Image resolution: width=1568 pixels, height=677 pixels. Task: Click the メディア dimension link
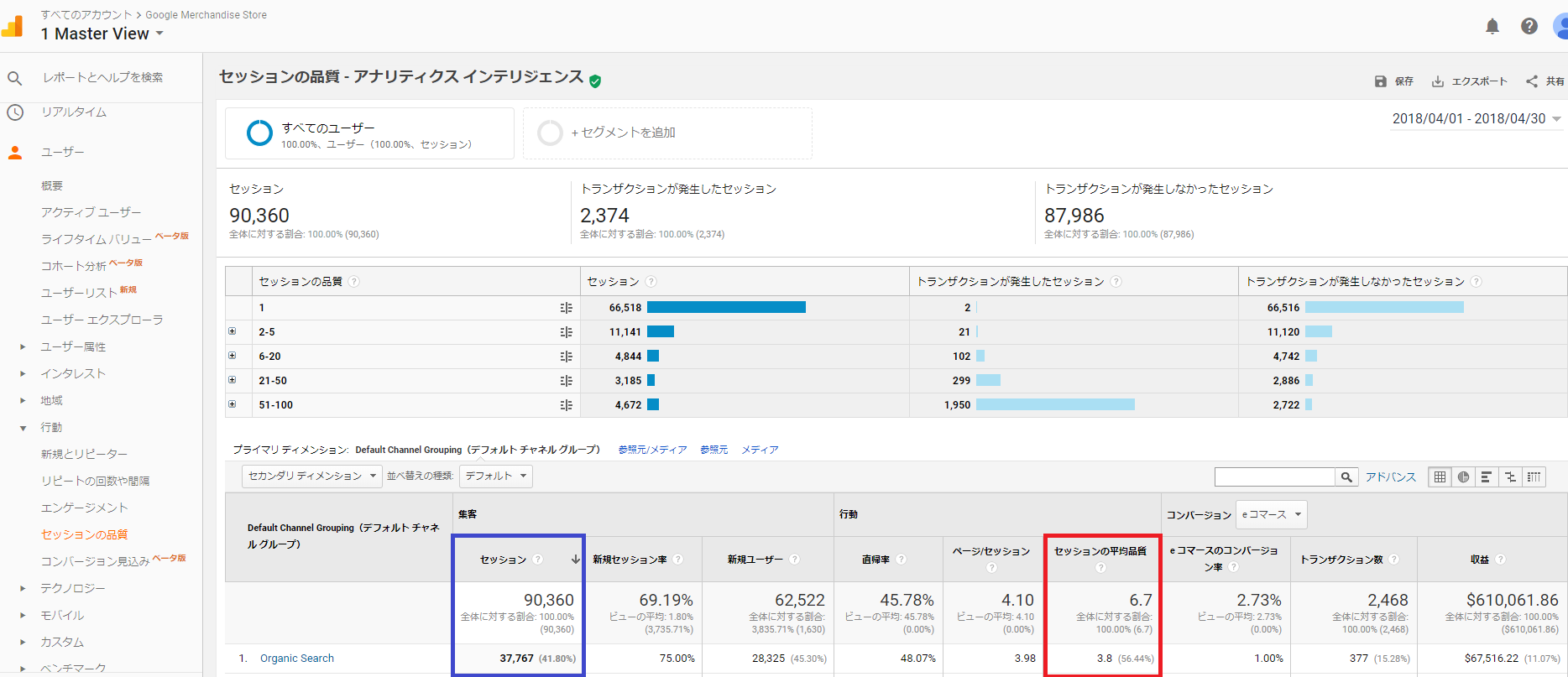[x=760, y=450]
